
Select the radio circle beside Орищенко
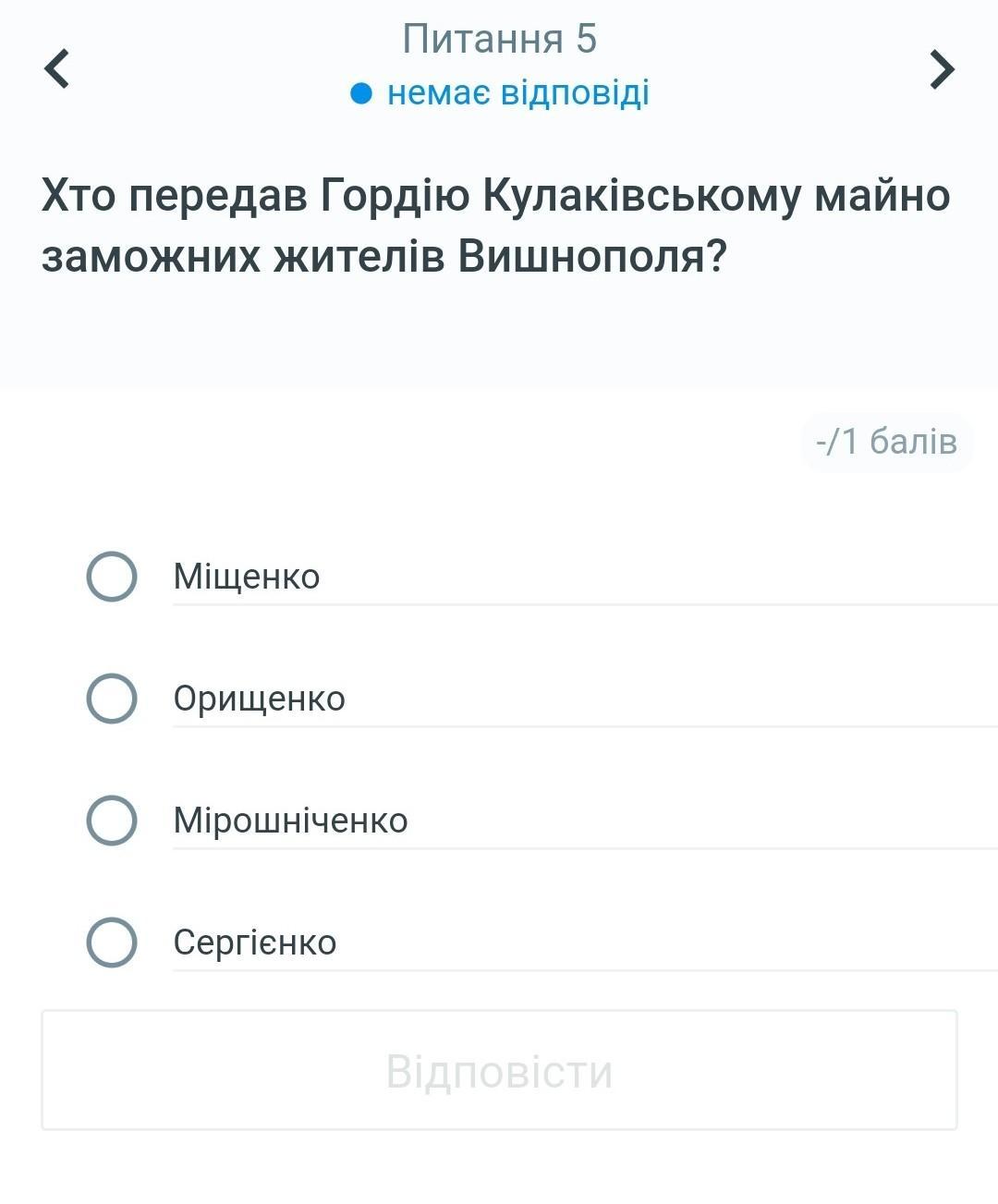point(112,699)
